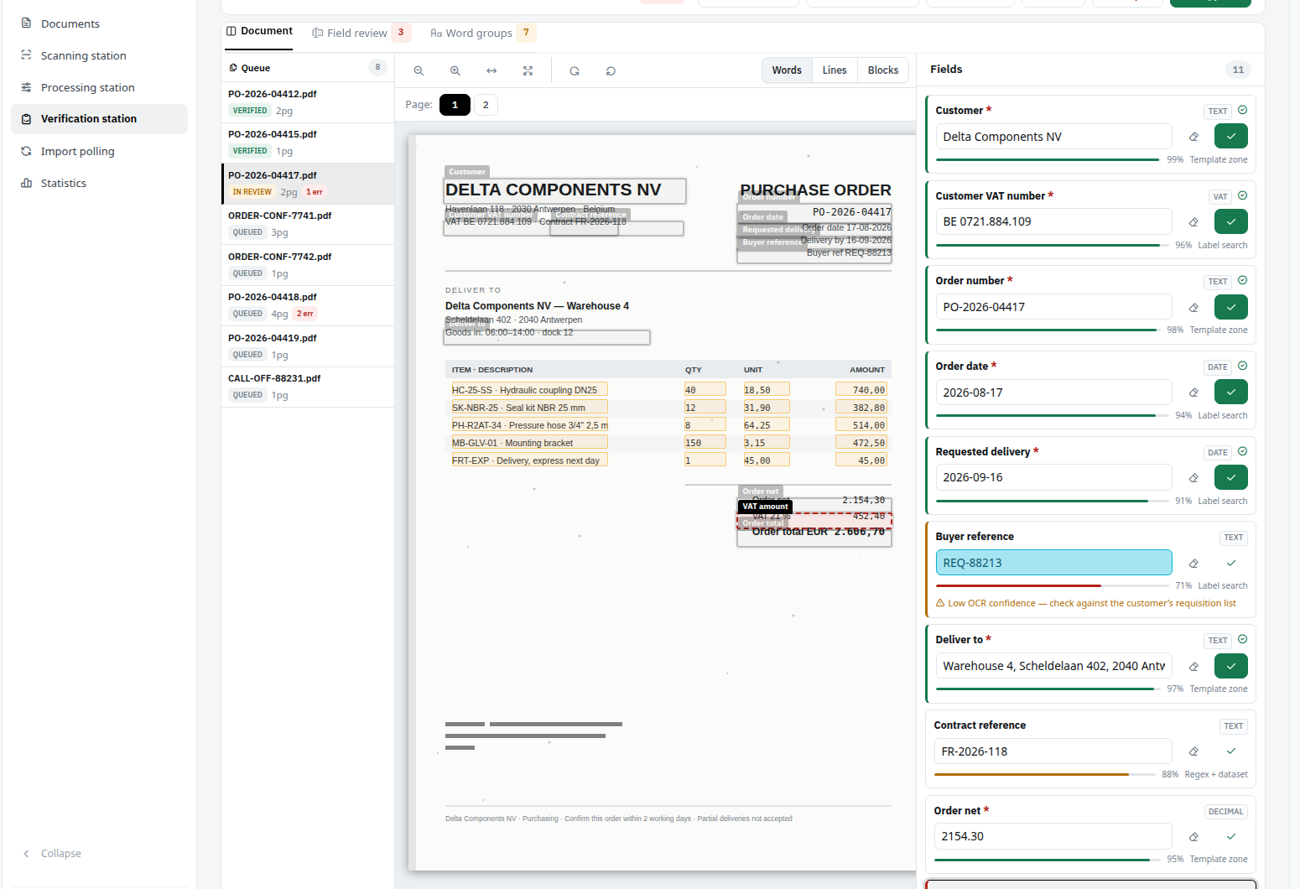This screenshot has width=1300, height=889.
Task: Go to page 2 of the document
Action: (x=486, y=105)
